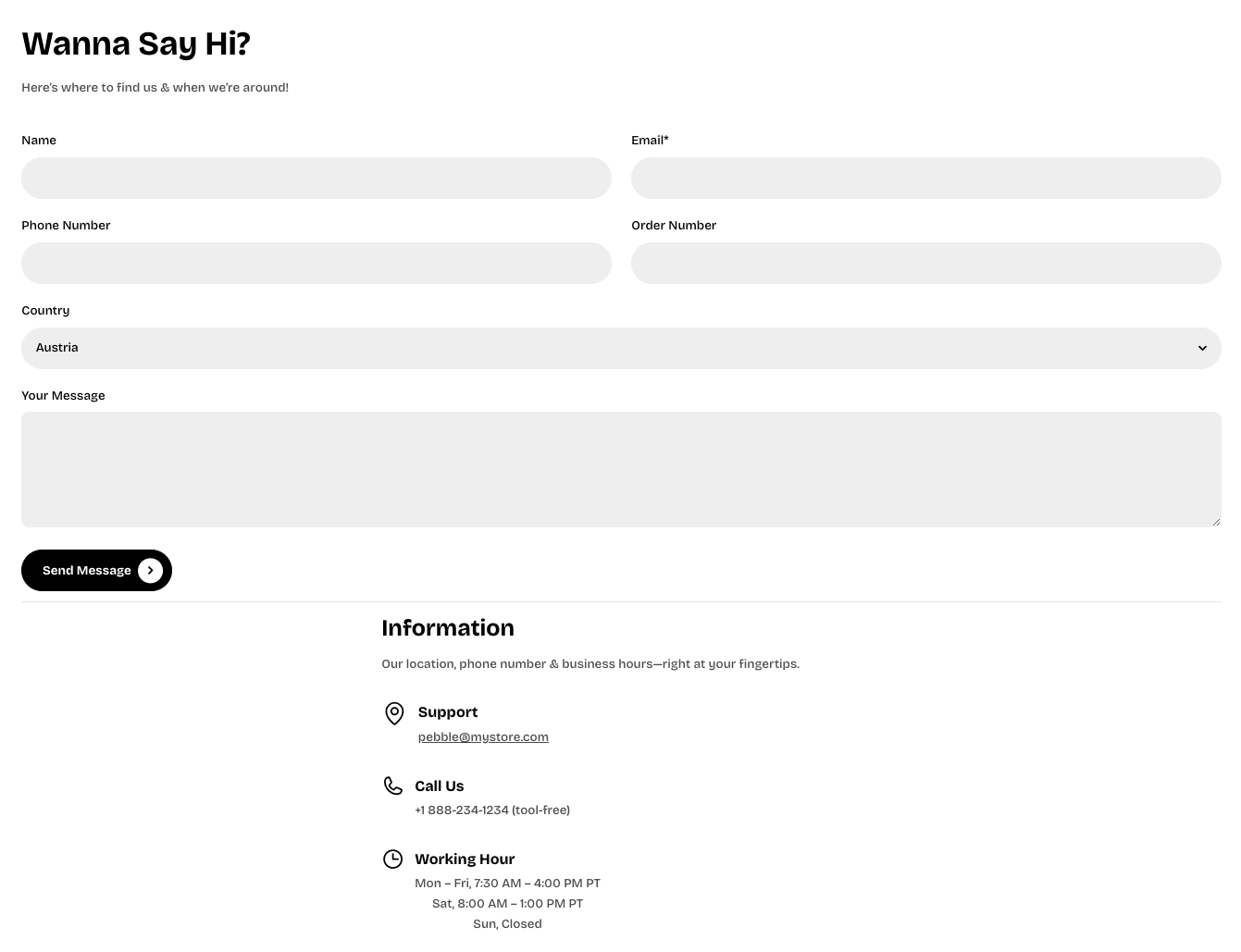Open the pebble@mystore.com email link
1241x952 pixels.
(483, 737)
